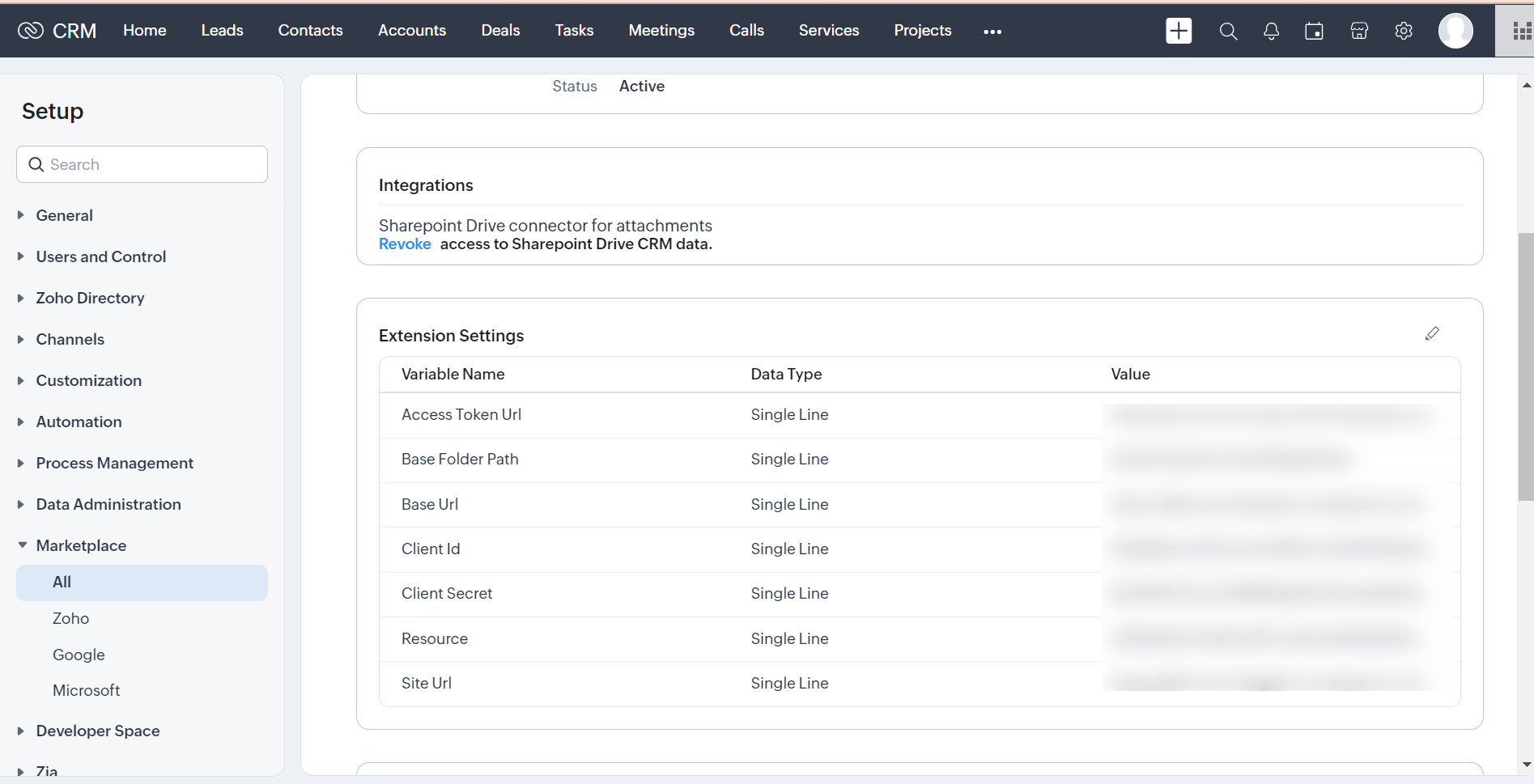Screen dimensions: 1534x784
Task: Open the Meetings module tab
Action: (x=661, y=30)
